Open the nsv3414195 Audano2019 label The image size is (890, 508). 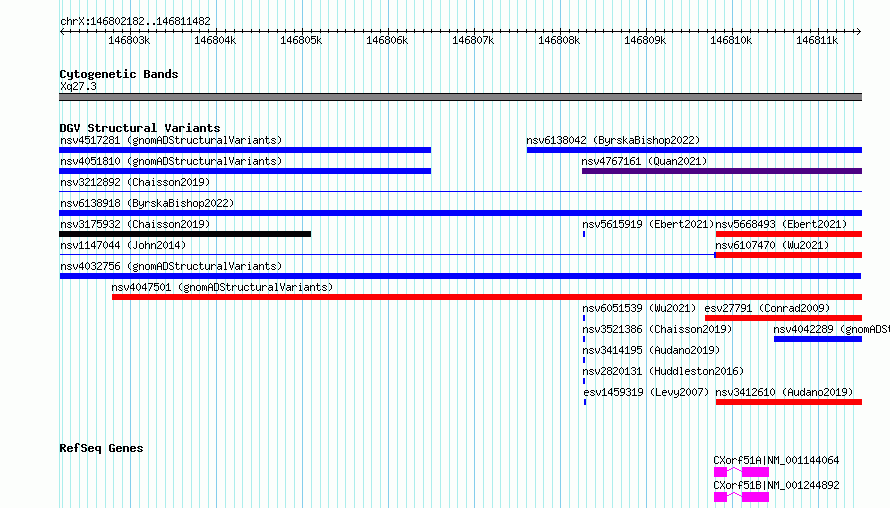pyautogui.click(x=651, y=350)
